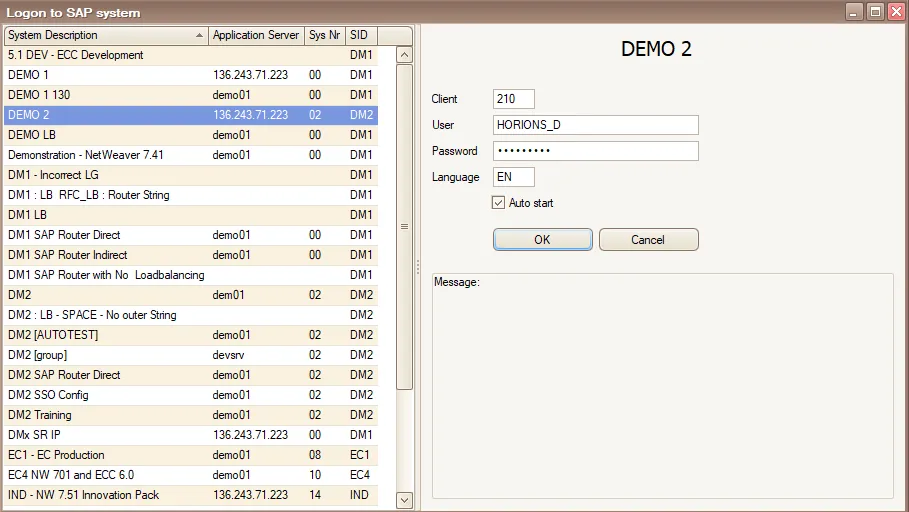Sort by System Description column header
The image size is (909, 512).
106,35
